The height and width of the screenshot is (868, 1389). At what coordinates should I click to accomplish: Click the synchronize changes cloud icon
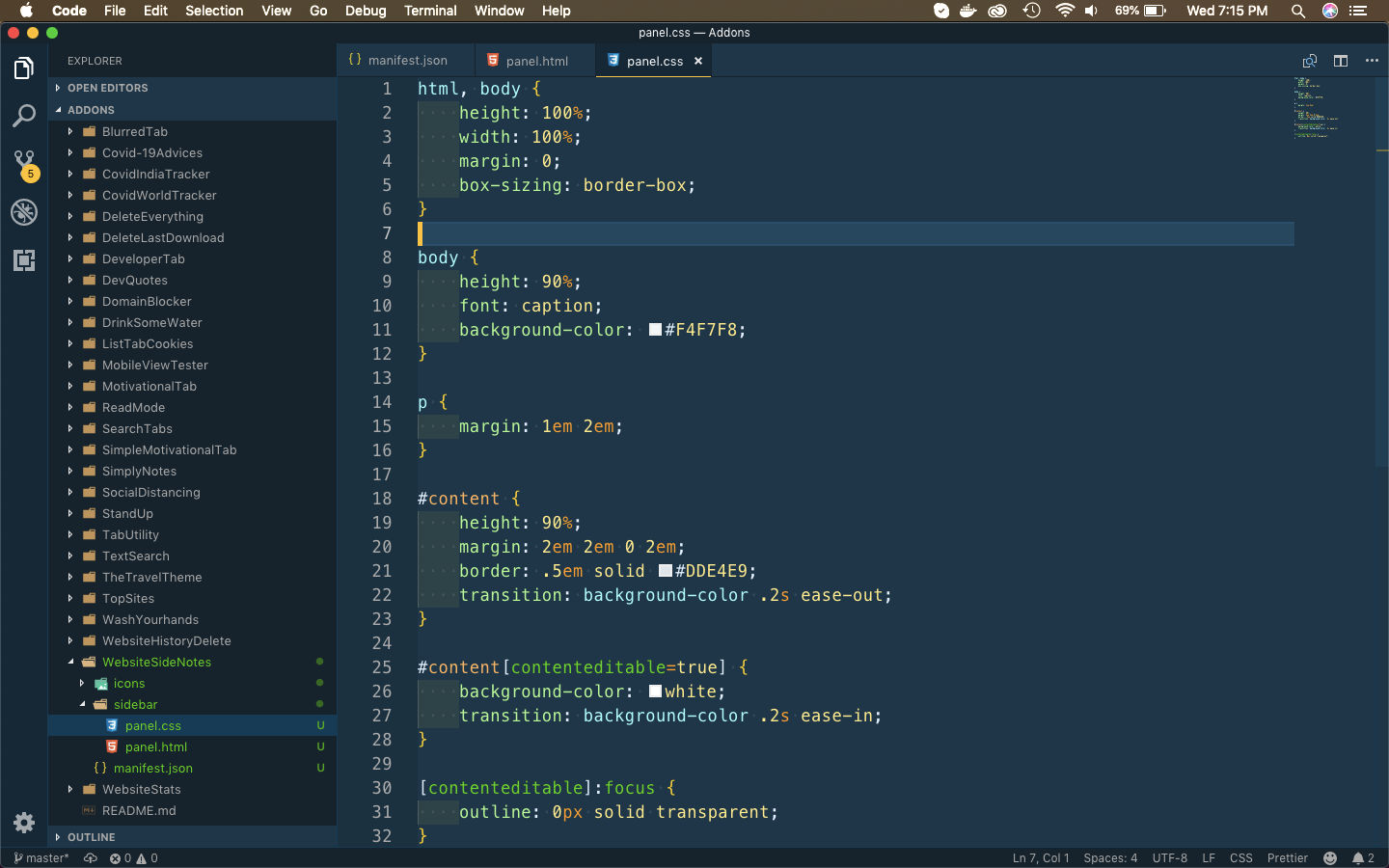(x=91, y=858)
